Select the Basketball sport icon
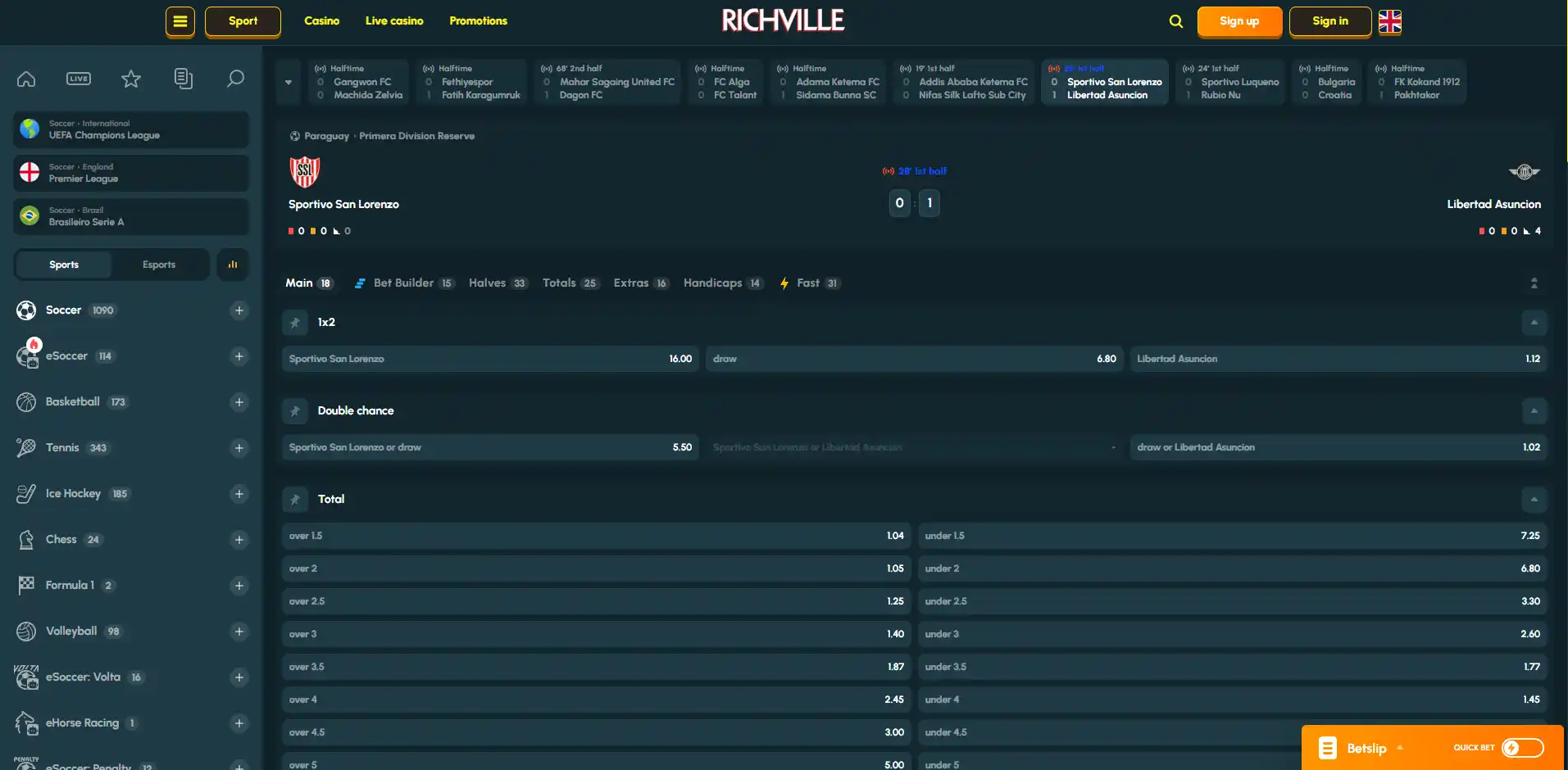 coord(26,402)
